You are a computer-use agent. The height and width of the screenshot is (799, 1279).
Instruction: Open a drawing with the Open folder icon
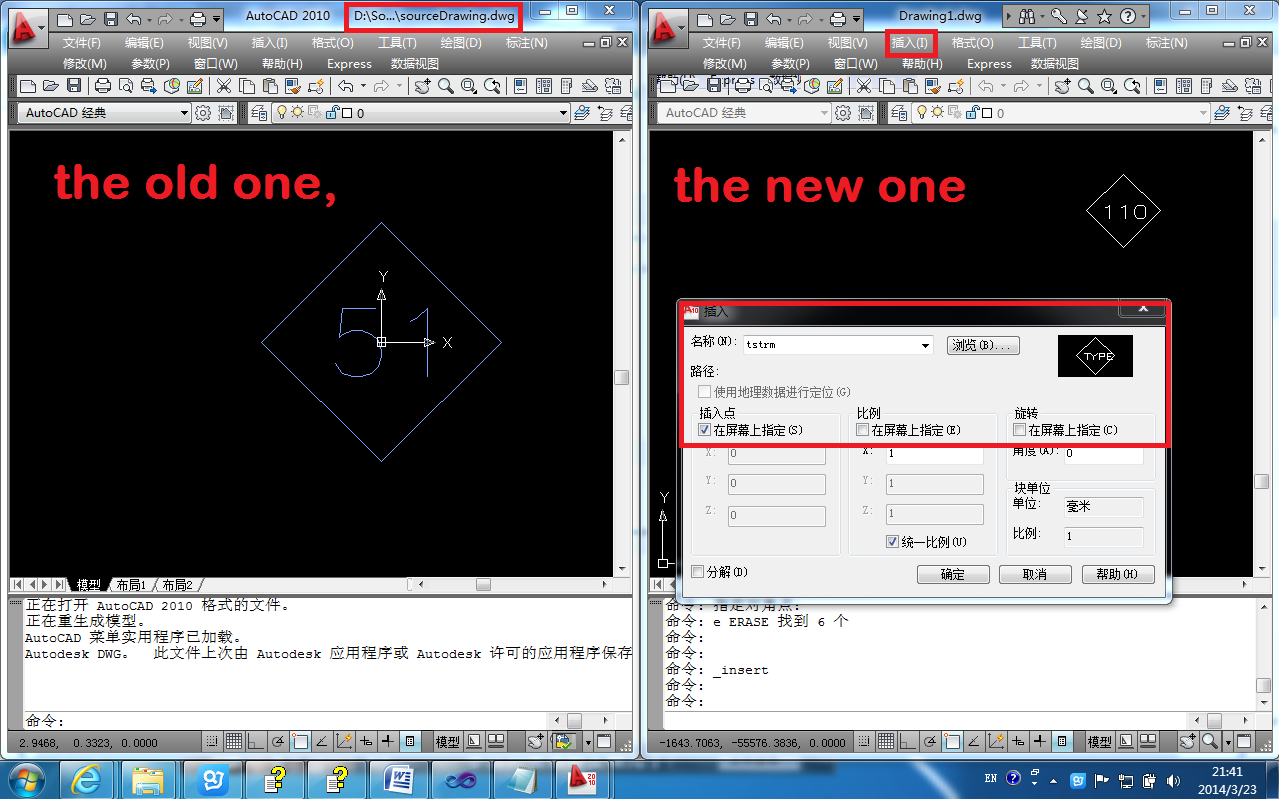tap(51, 86)
